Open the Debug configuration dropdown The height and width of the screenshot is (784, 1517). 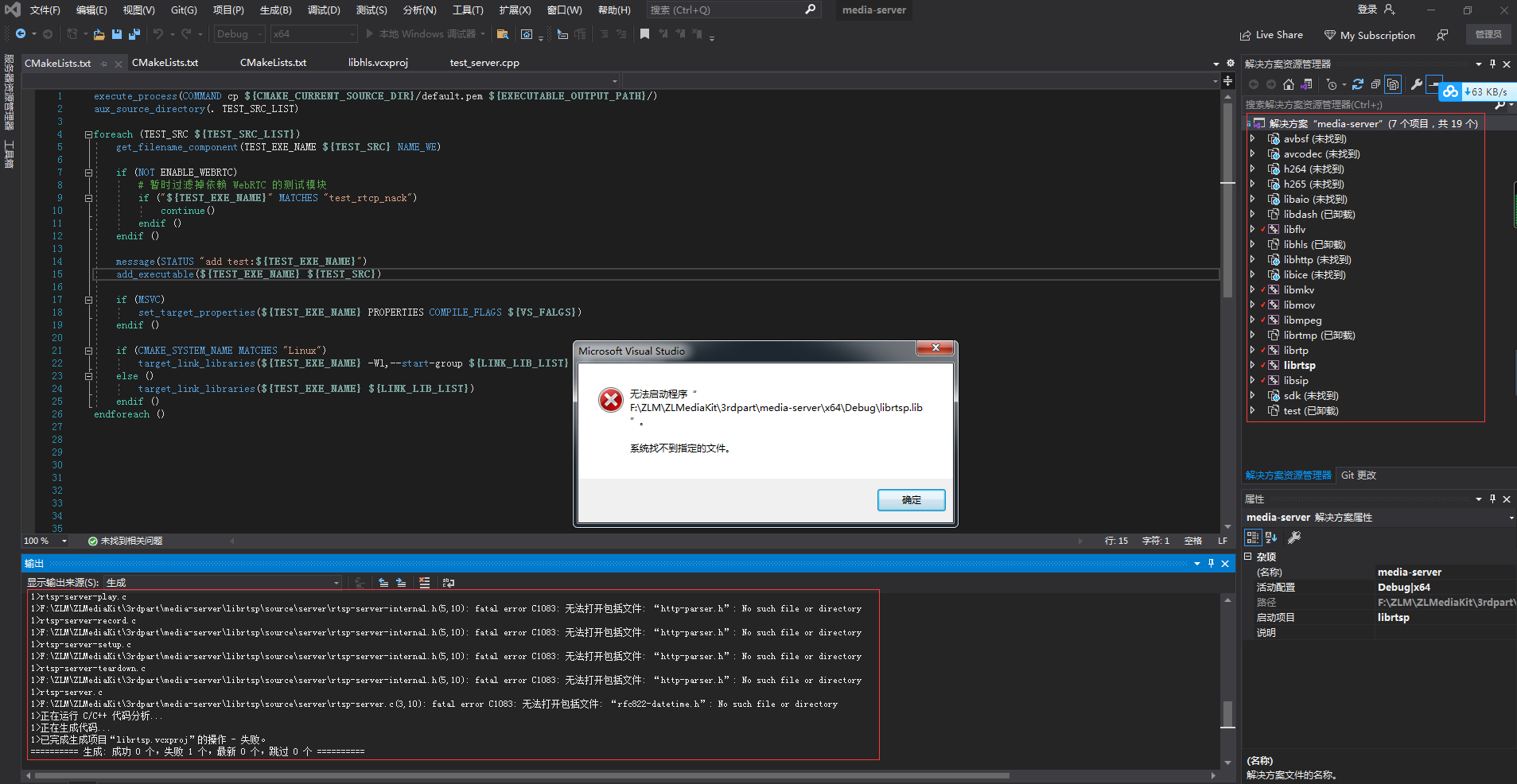(239, 34)
